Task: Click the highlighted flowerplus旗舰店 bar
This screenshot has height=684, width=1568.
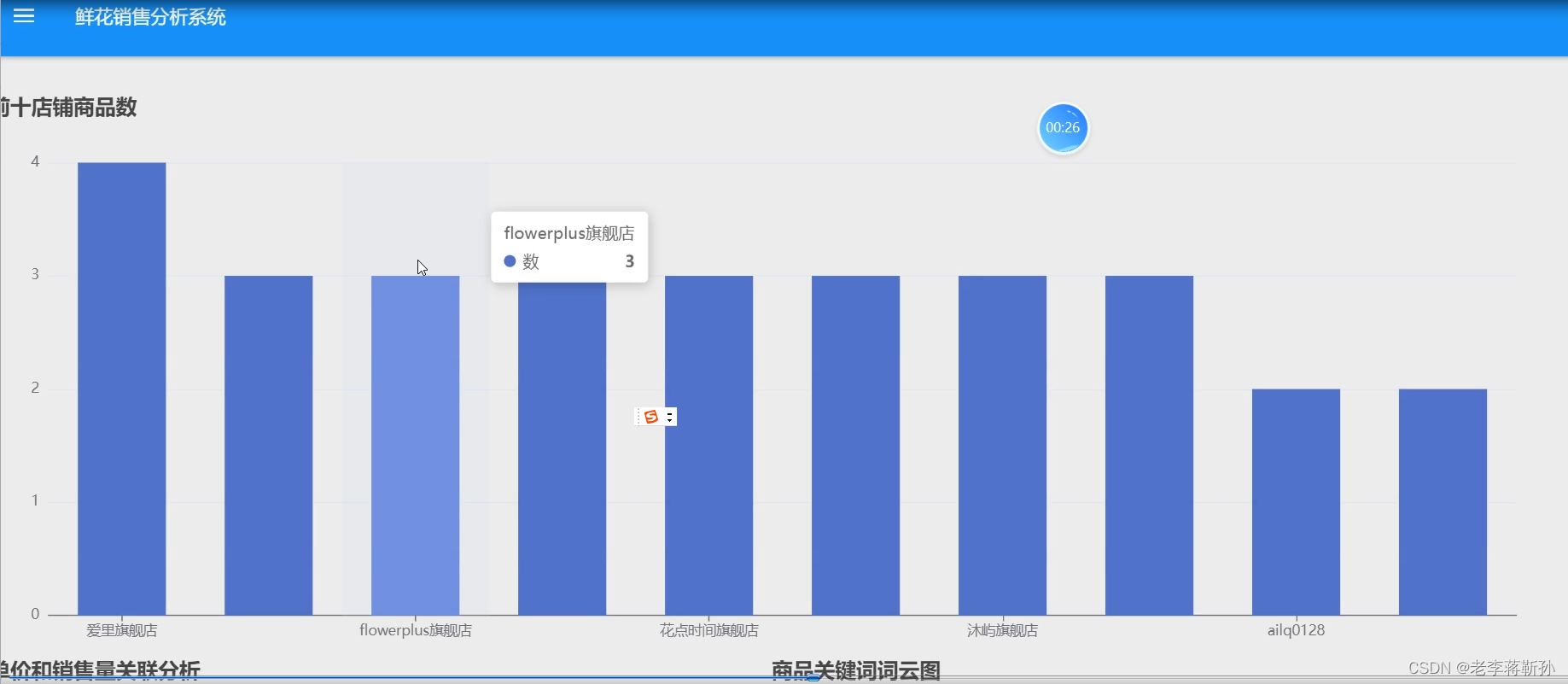Action: coord(416,445)
